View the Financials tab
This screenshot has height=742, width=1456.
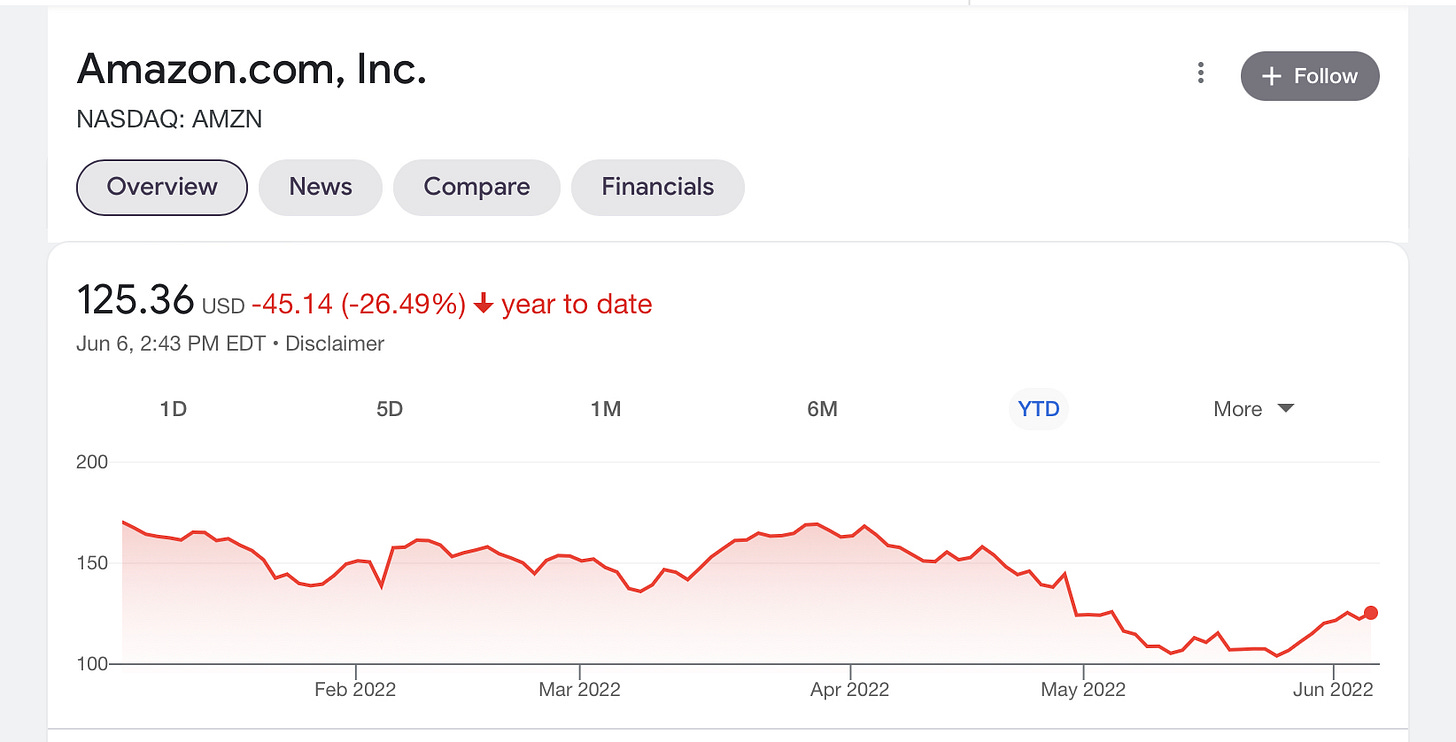pyautogui.click(x=657, y=187)
